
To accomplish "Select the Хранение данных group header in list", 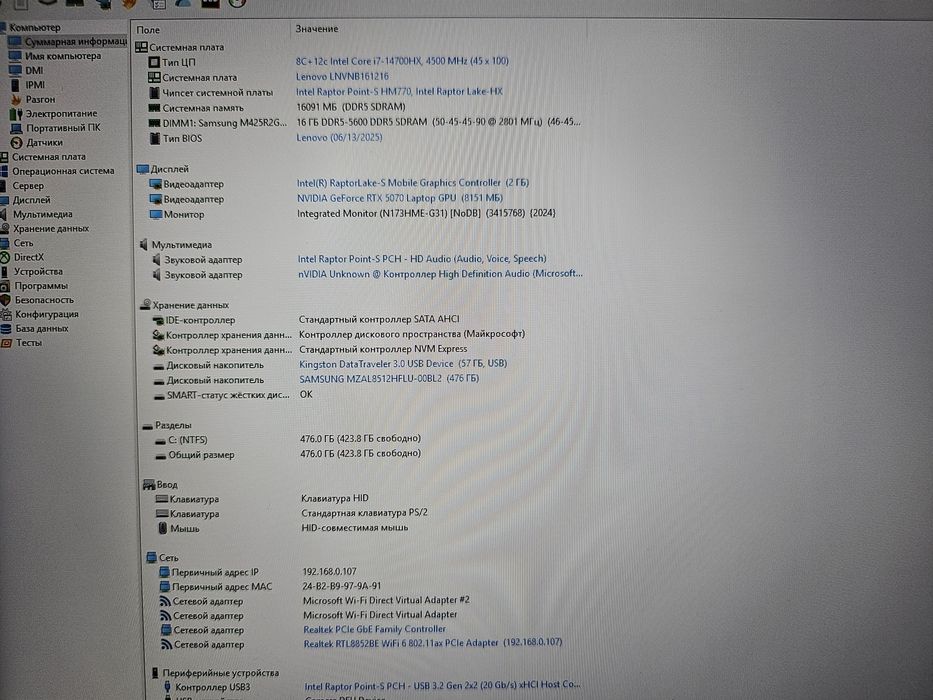I will (184, 305).
